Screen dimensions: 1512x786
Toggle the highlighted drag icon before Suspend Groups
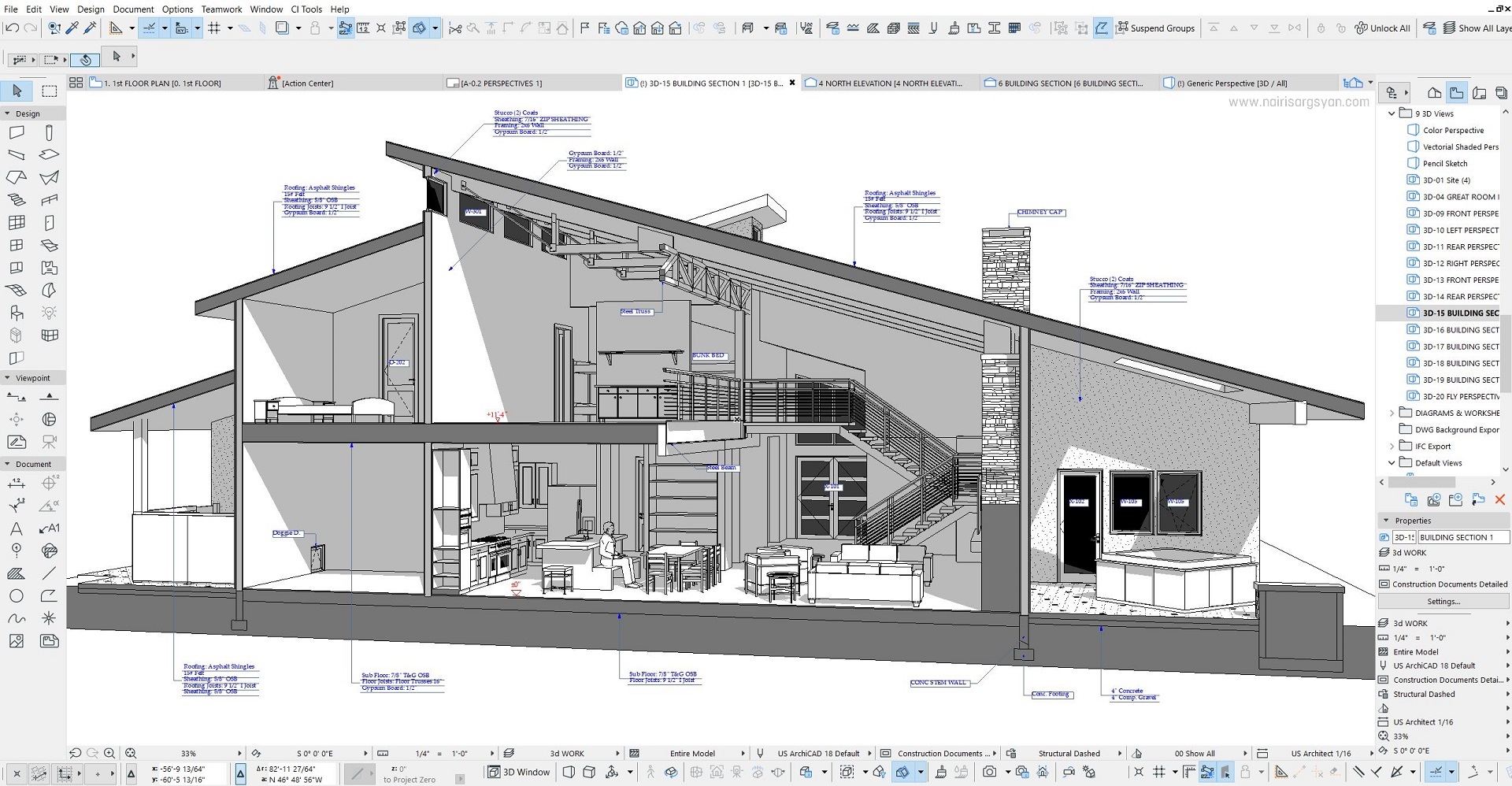tap(1102, 28)
